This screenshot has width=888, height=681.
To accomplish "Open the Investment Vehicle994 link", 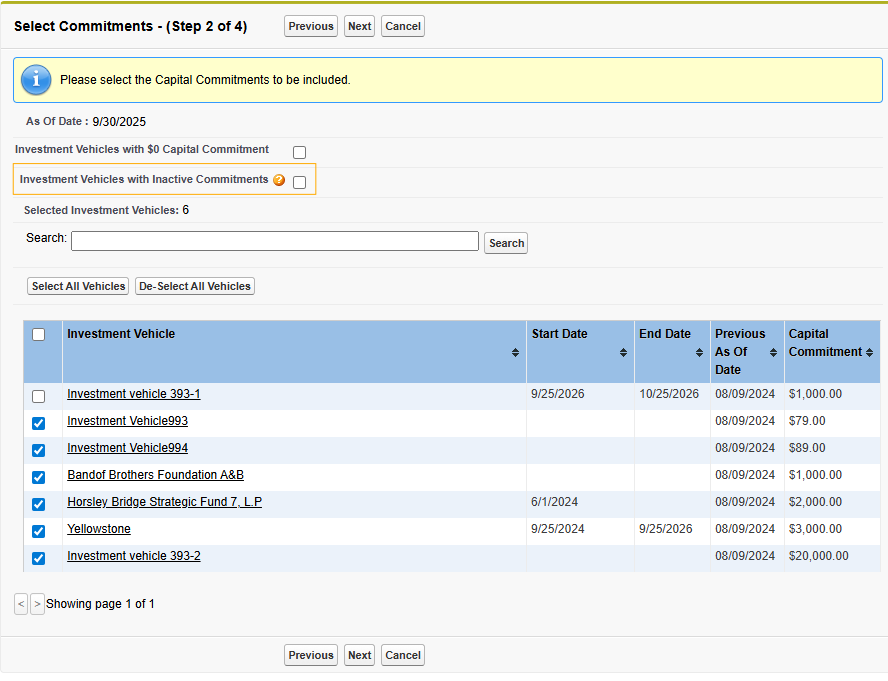I will click(127, 448).
